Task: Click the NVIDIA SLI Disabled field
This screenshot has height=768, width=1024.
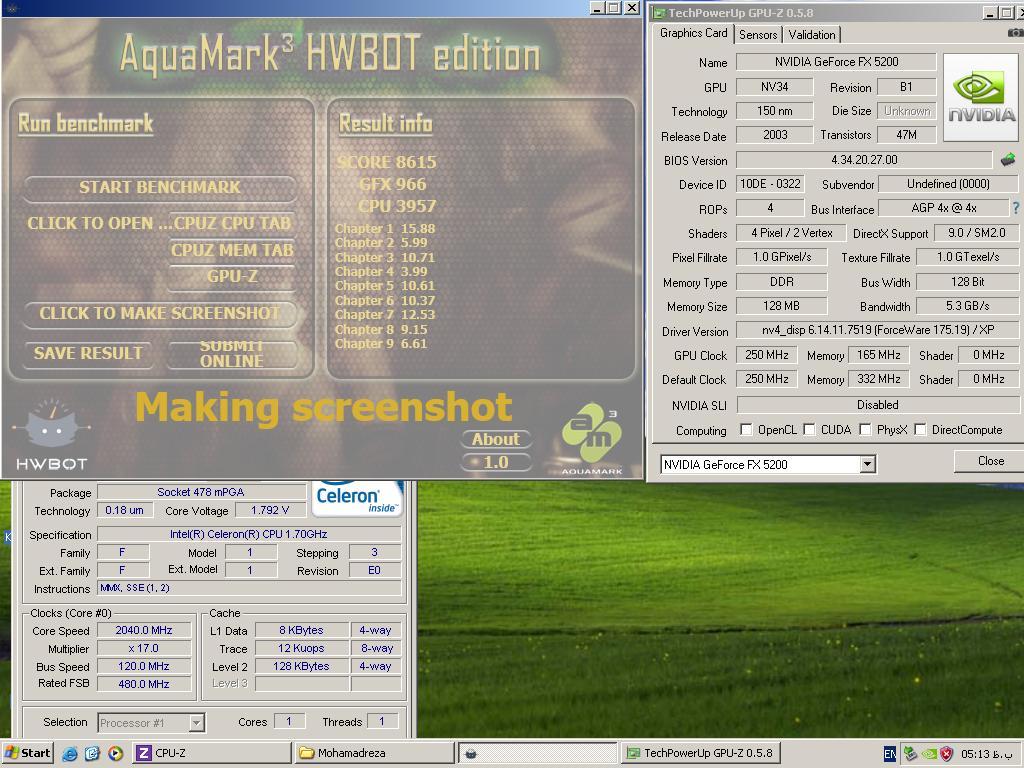Action: pos(878,405)
